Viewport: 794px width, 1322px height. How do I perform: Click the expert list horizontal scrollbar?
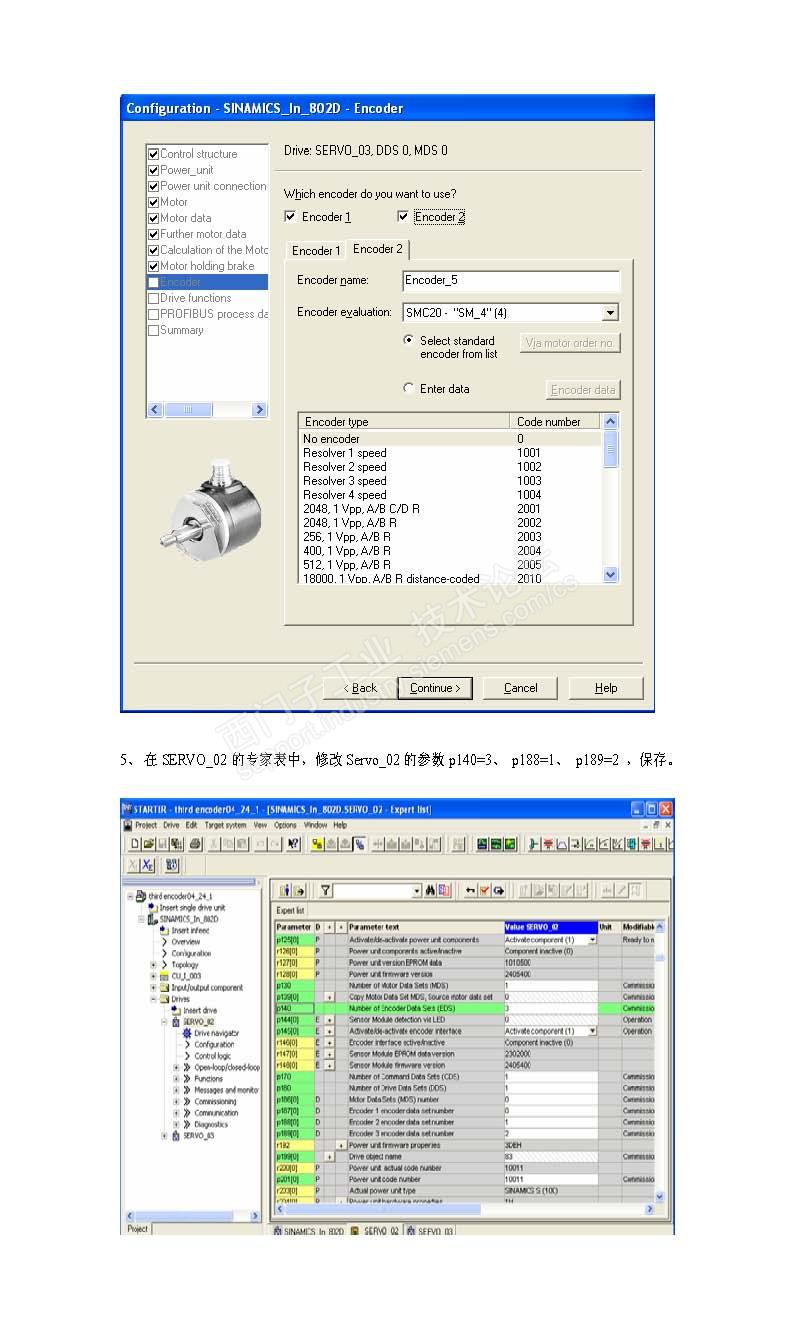pos(465,1209)
